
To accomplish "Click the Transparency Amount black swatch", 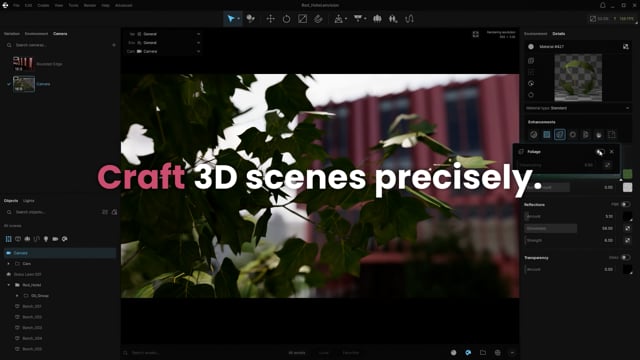I will 627,269.
